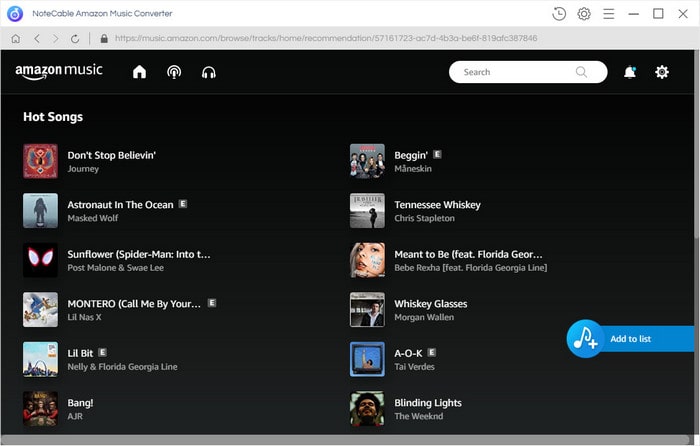The image size is (700, 446).
Task: Open Bang! album art thumbnail
Action: (41, 408)
